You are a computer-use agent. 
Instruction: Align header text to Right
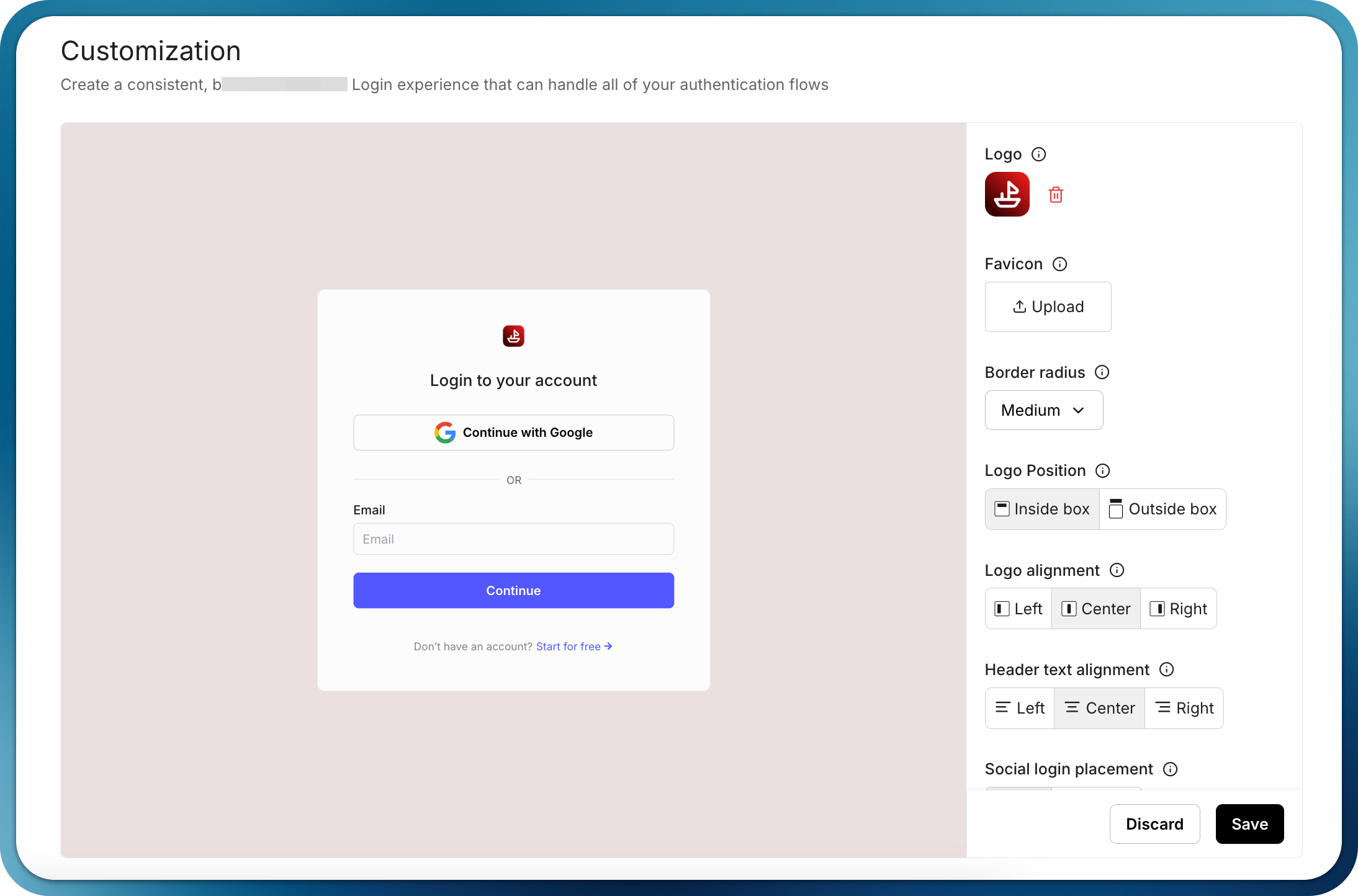click(x=1184, y=708)
